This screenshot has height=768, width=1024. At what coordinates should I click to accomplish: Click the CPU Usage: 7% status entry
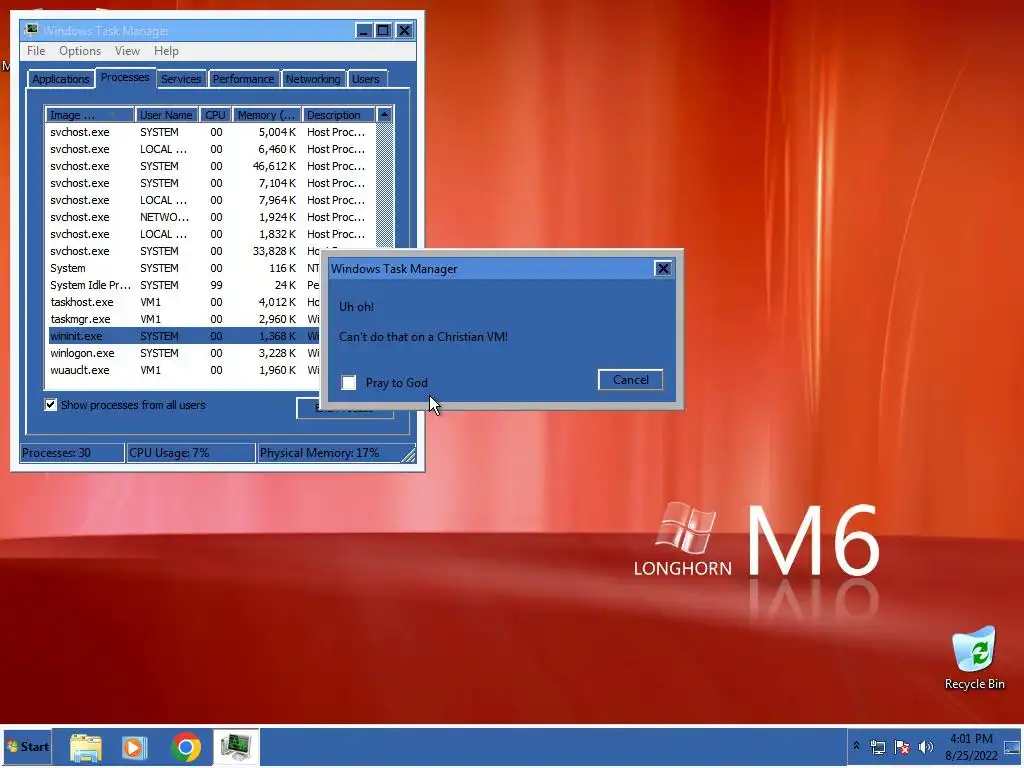(x=190, y=453)
